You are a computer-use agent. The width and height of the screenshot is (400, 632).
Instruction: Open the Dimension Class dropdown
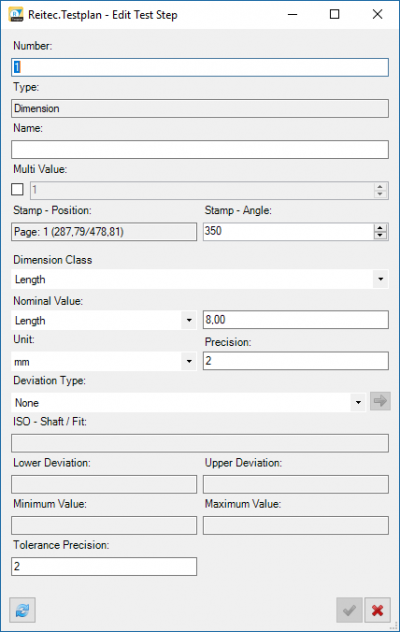pos(200,279)
